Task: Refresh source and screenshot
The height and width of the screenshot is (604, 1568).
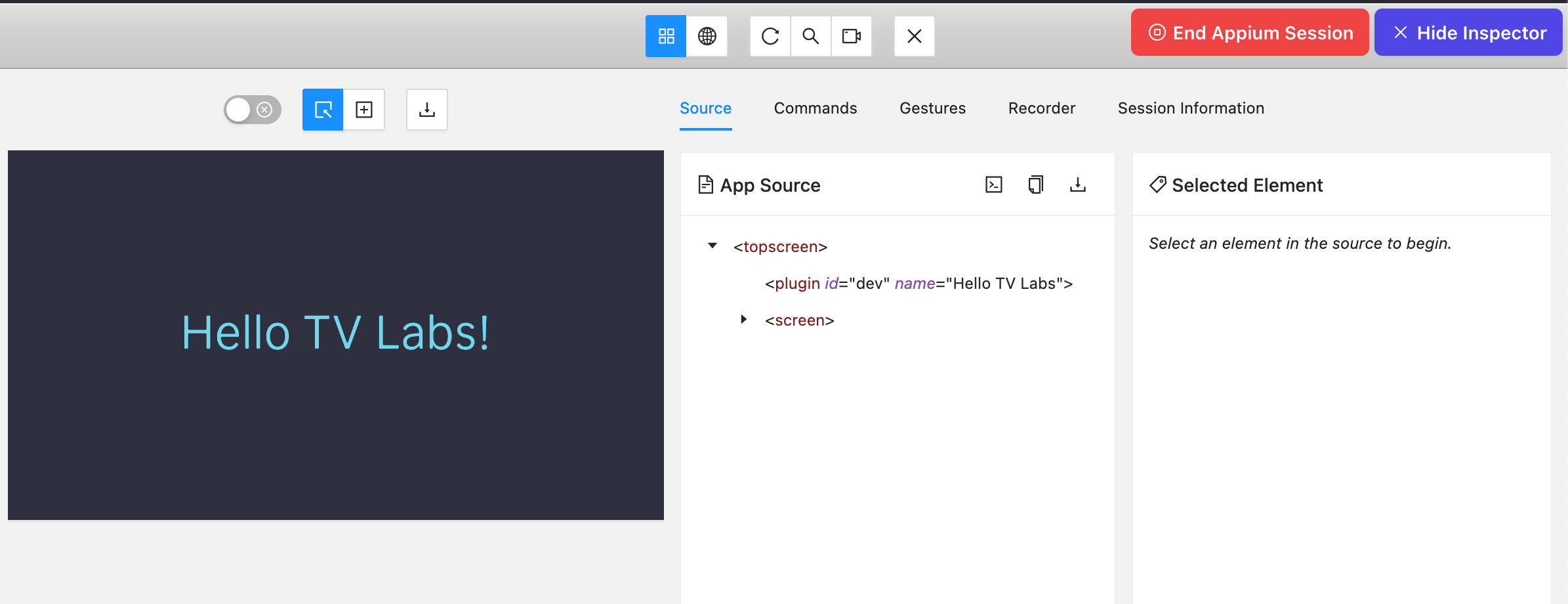Action: click(x=770, y=36)
